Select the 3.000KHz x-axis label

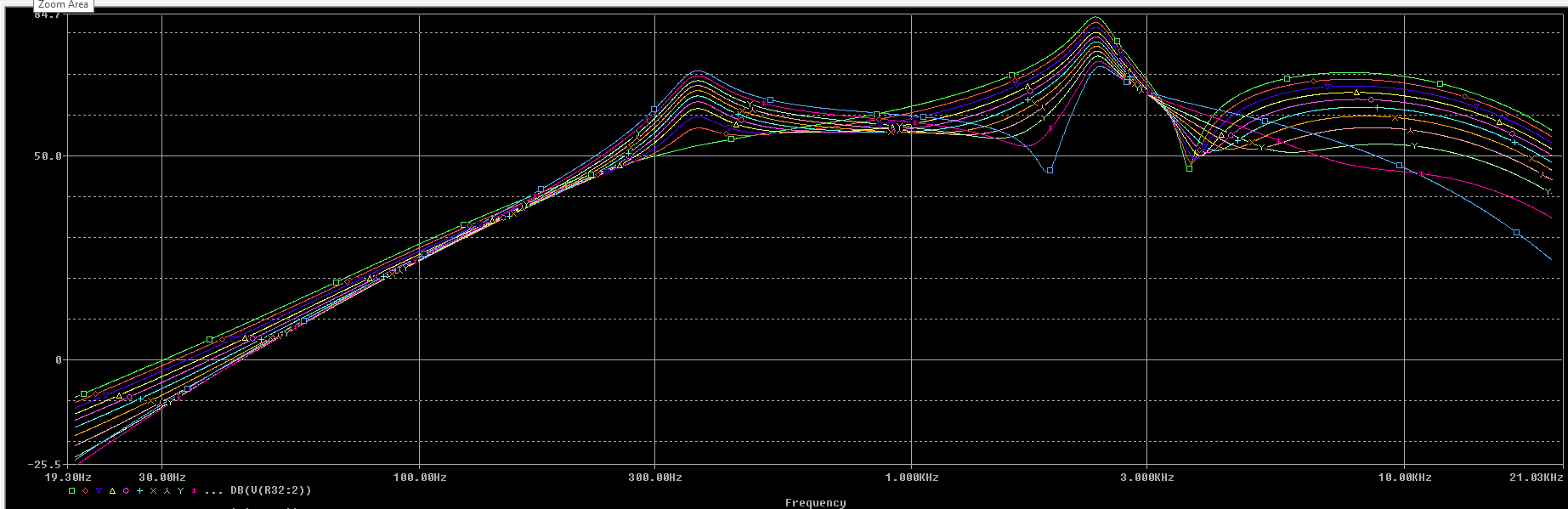1146,478
